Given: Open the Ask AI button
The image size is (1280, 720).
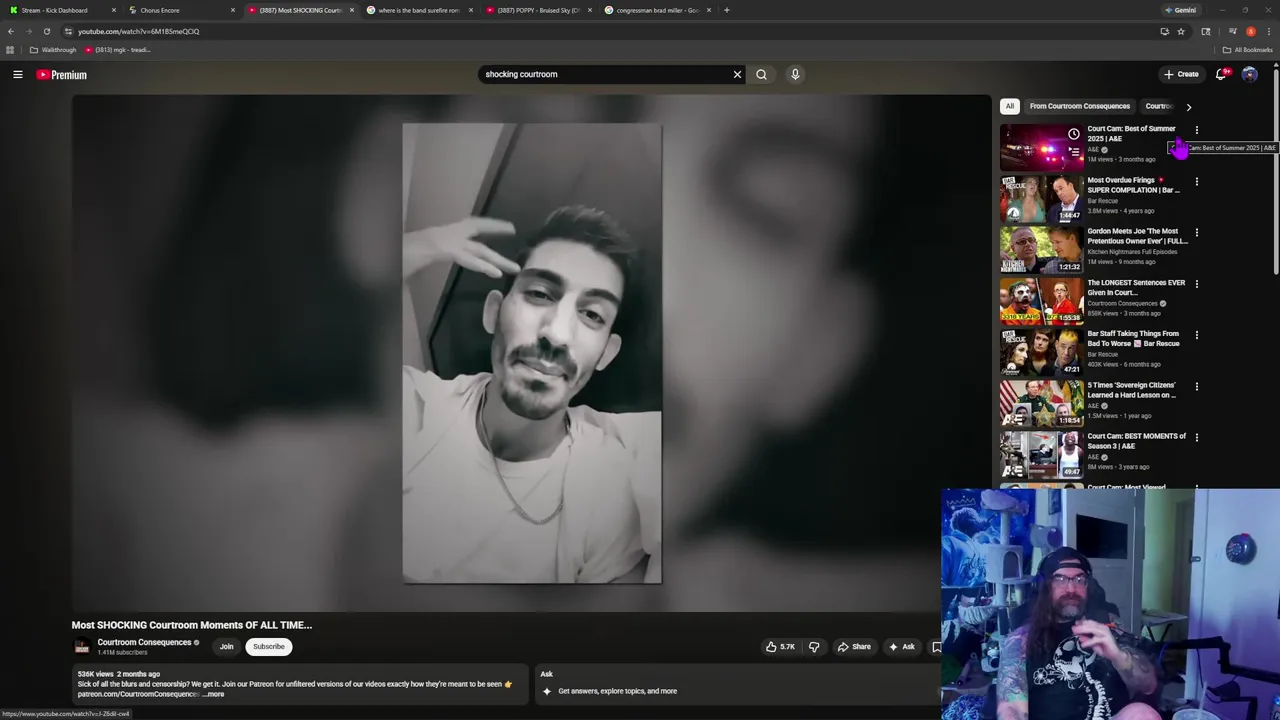Looking at the screenshot, I should tap(901, 647).
